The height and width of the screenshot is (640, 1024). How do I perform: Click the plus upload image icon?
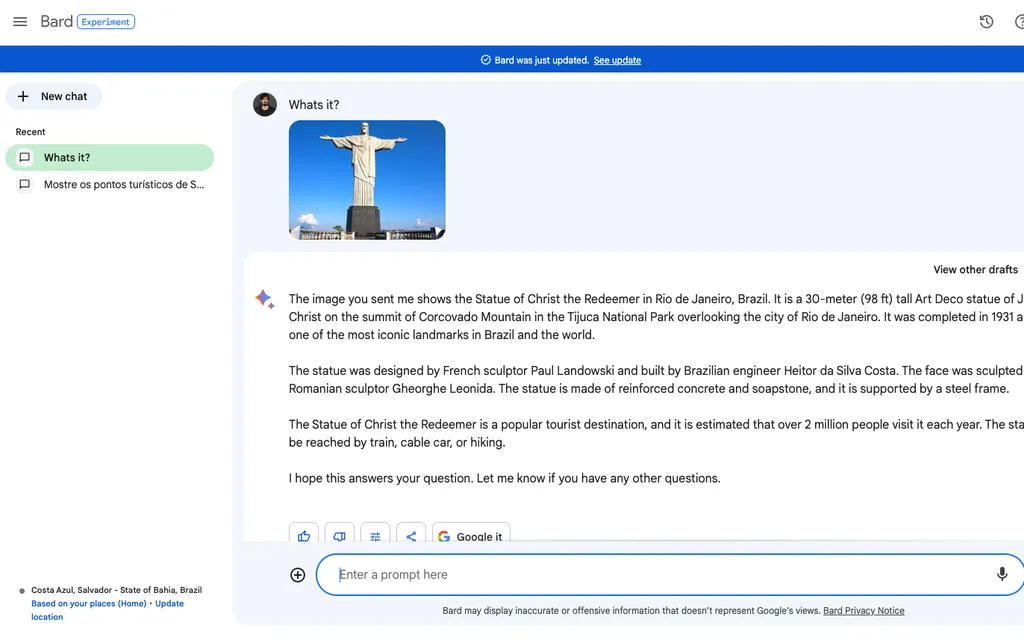click(x=297, y=575)
